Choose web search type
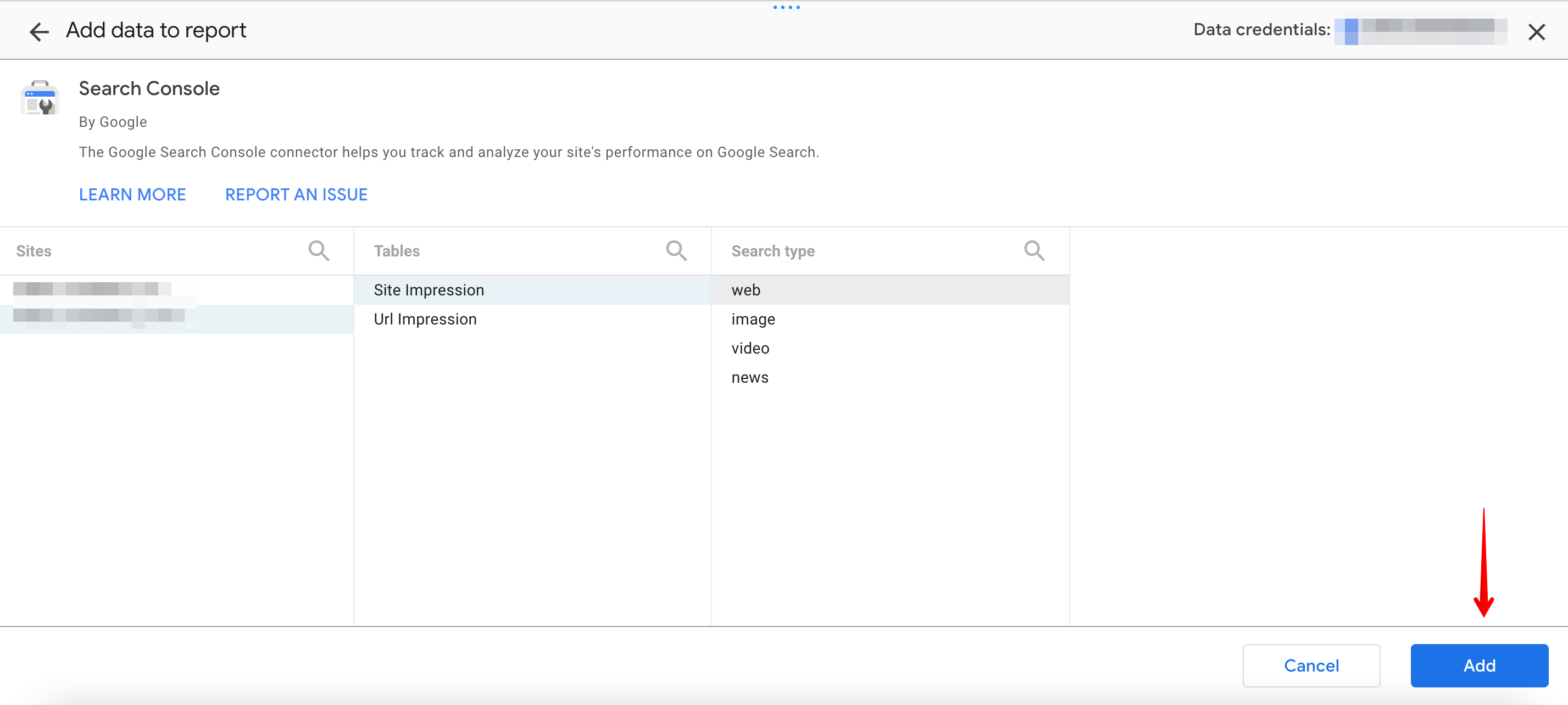 (890, 289)
